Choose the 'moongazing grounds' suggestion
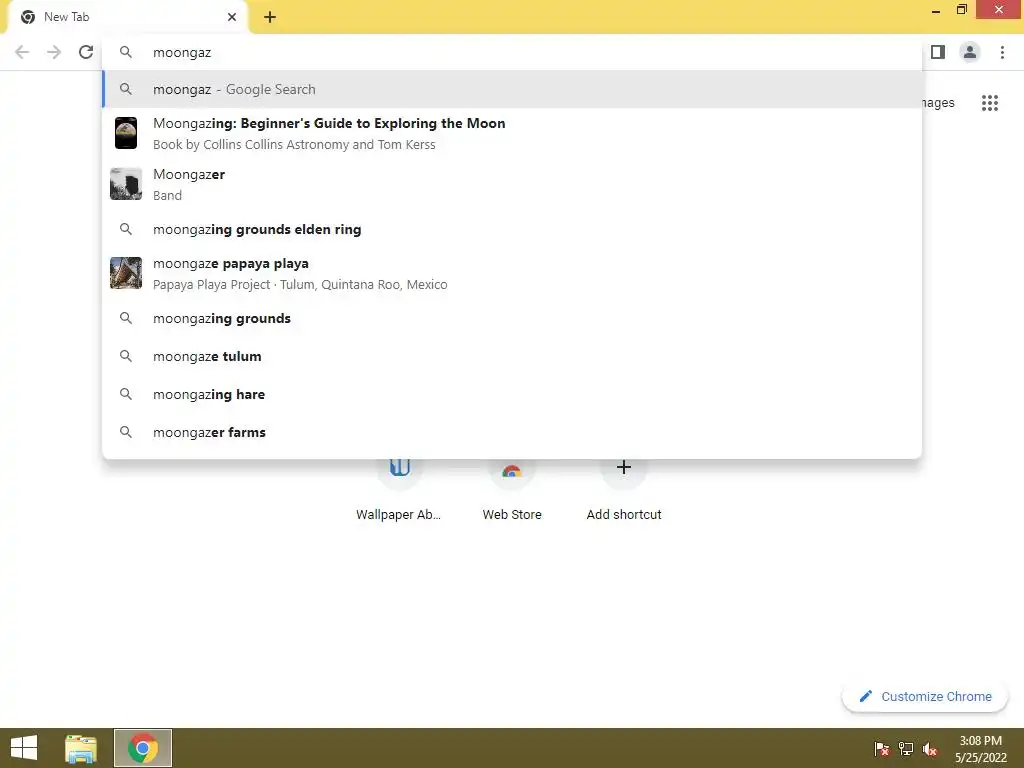This screenshot has width=1024, height=768. point(513,319)
